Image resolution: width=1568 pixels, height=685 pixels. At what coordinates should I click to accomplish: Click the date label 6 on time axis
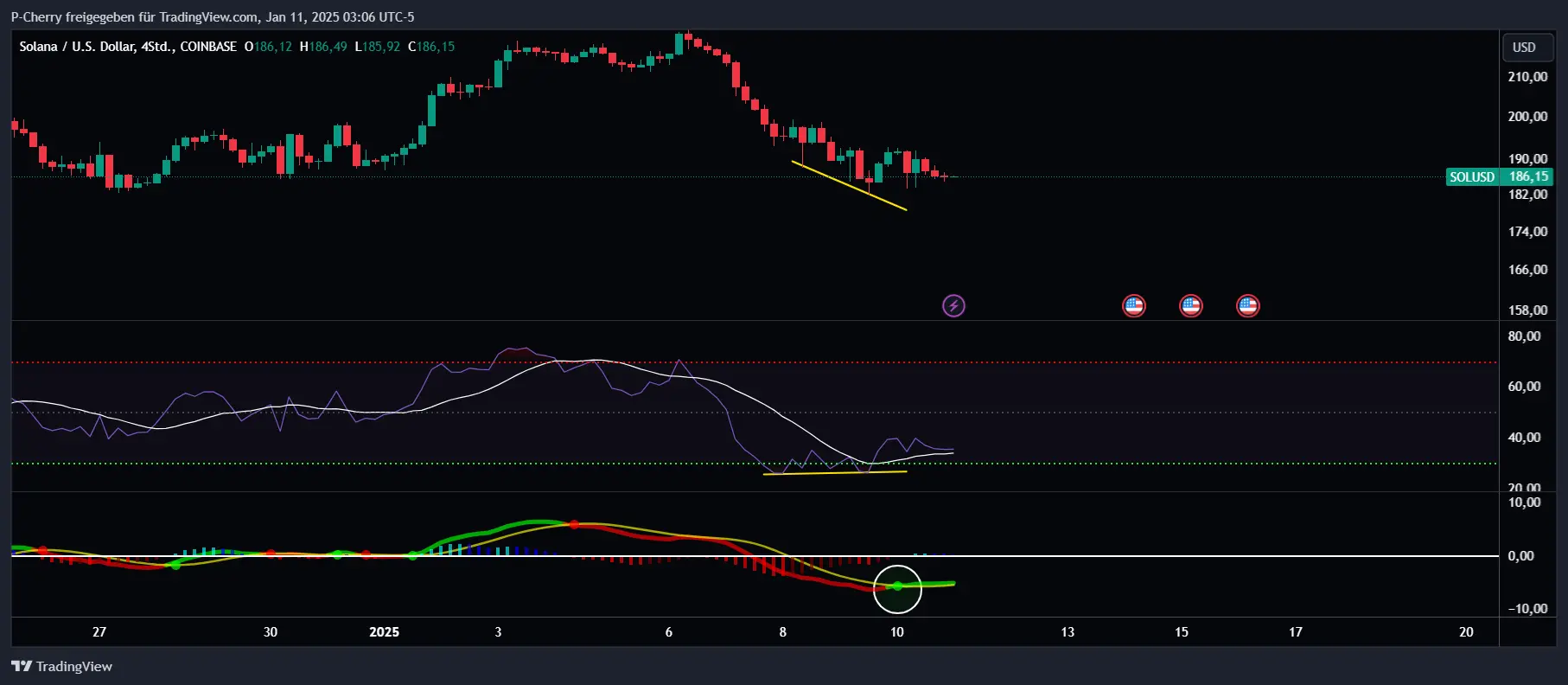click(669, 632)
